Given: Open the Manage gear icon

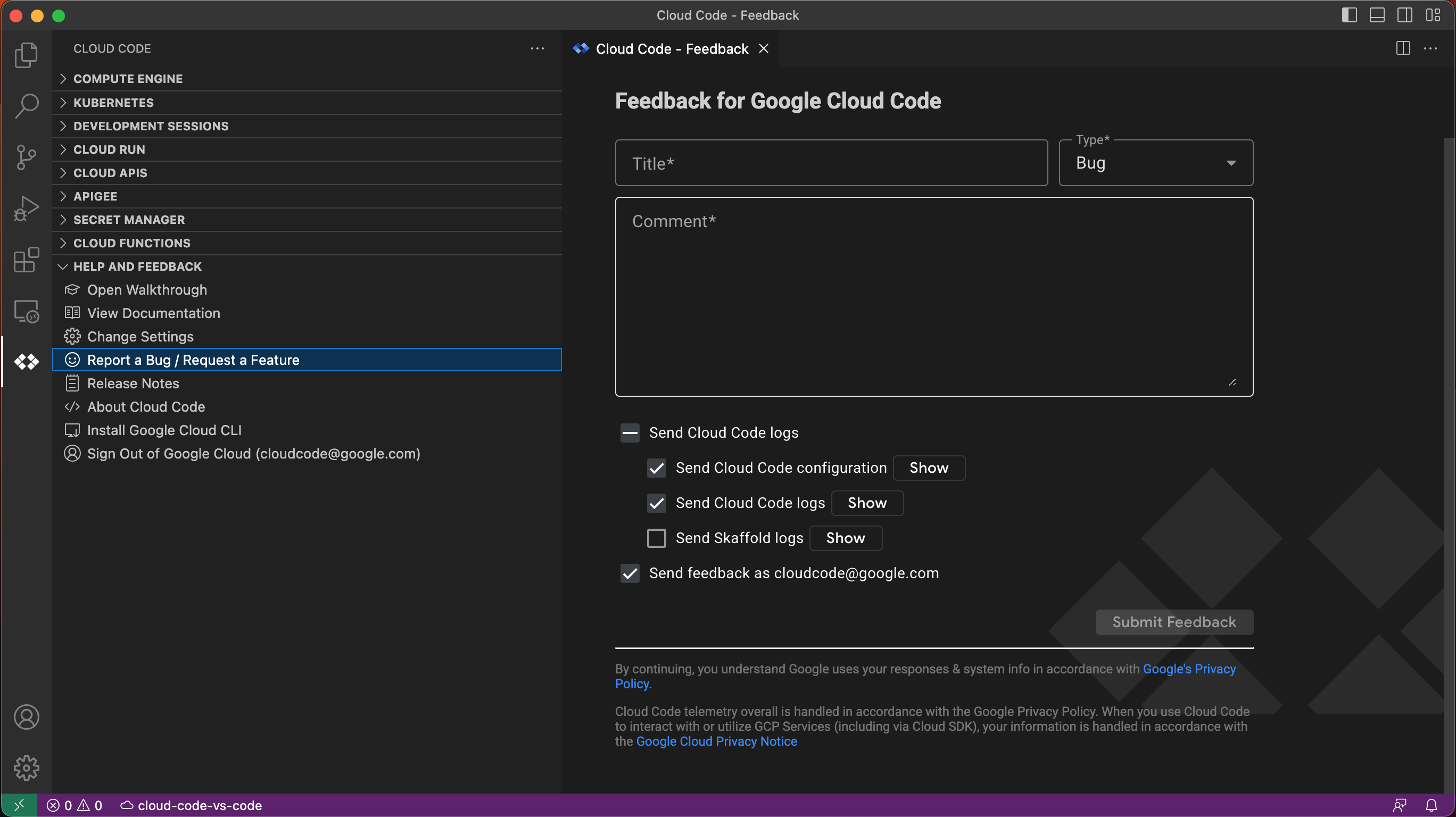Looking at the screenshot, I should pyautogui.click(x=26, y=768).
